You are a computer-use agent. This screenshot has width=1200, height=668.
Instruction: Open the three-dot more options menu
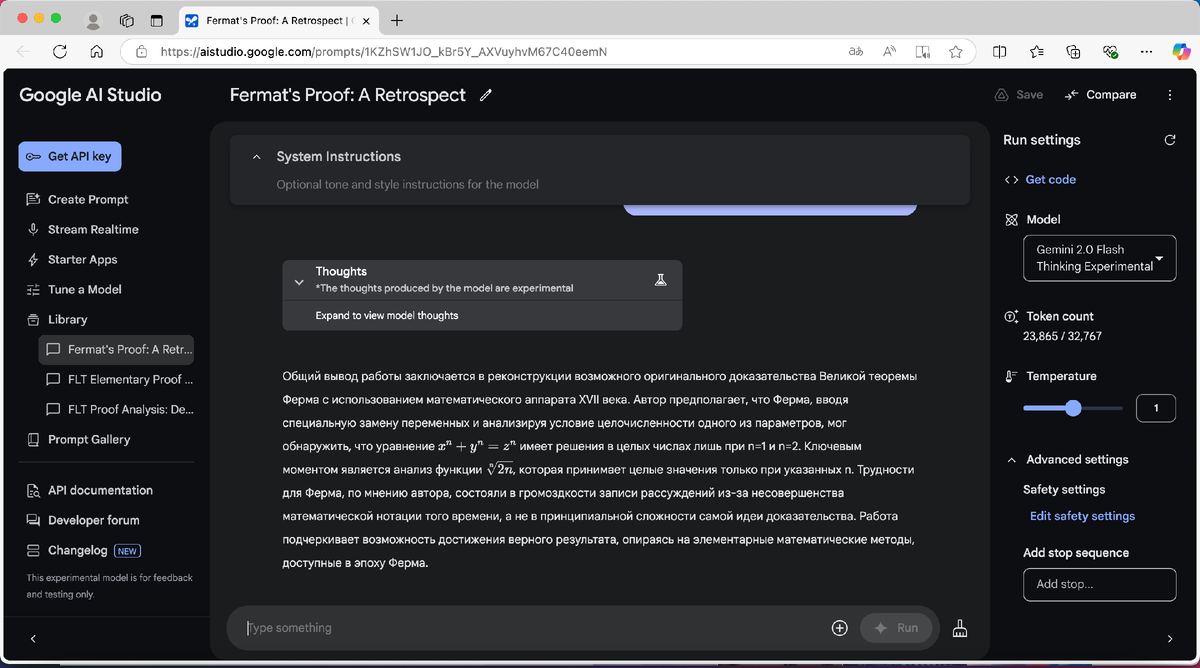tap(1170, 95)
